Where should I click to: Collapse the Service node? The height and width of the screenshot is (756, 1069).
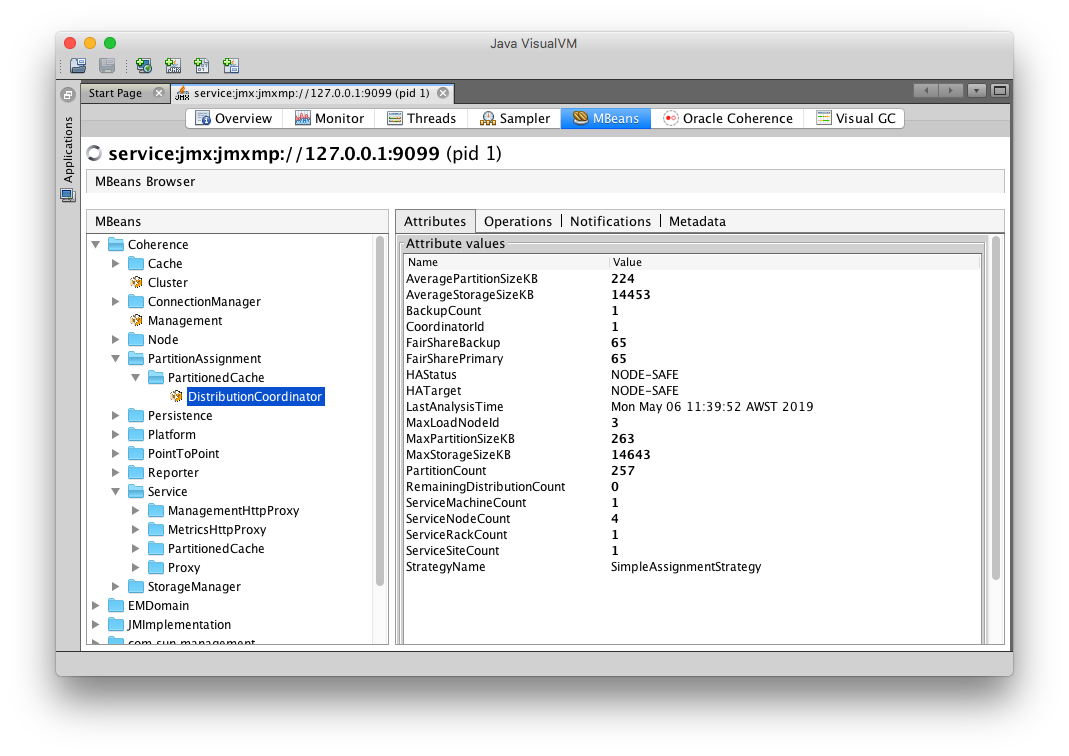116,492
